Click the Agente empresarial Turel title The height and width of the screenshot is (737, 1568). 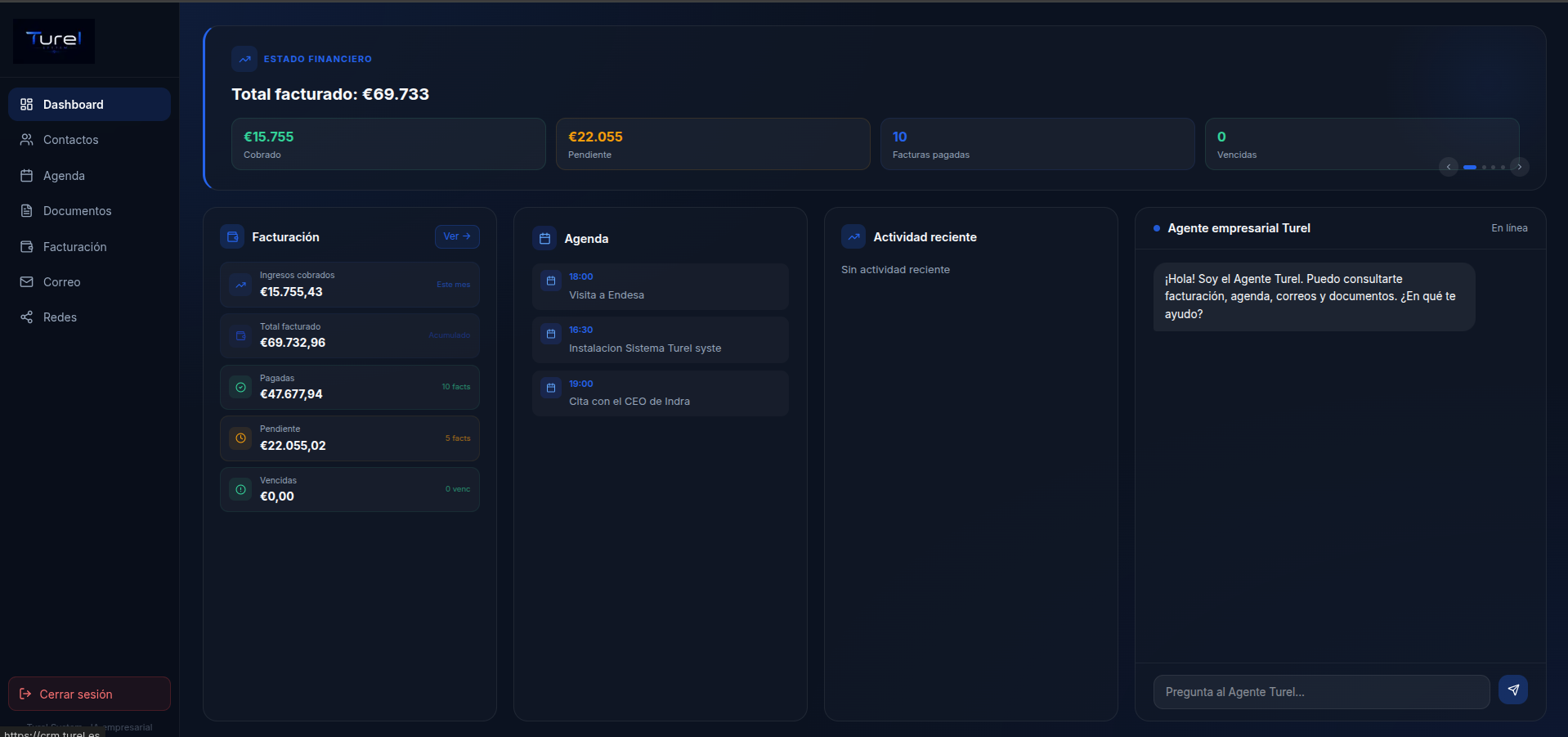coord(1239,228)
